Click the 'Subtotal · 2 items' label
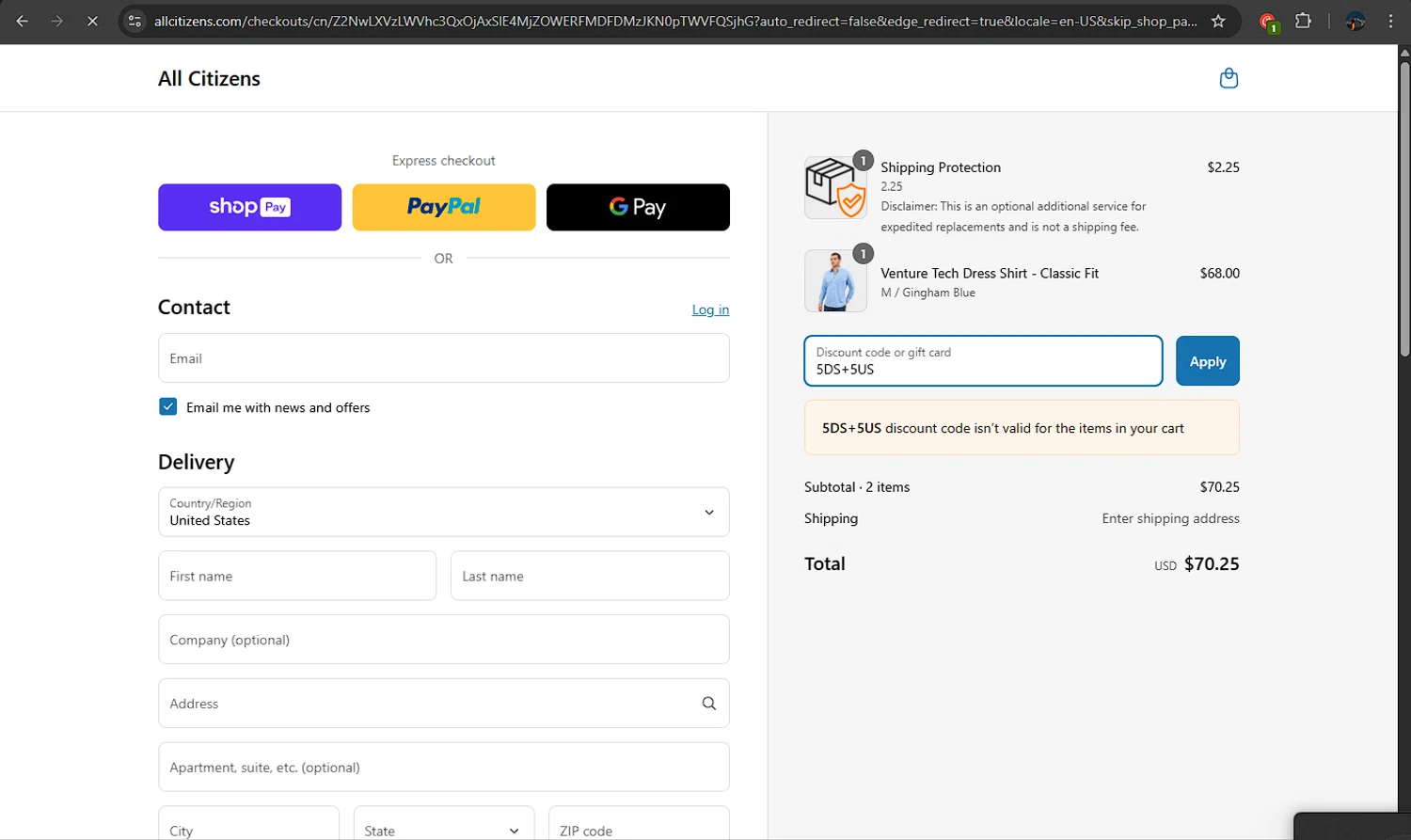 (x=857, y=487)
